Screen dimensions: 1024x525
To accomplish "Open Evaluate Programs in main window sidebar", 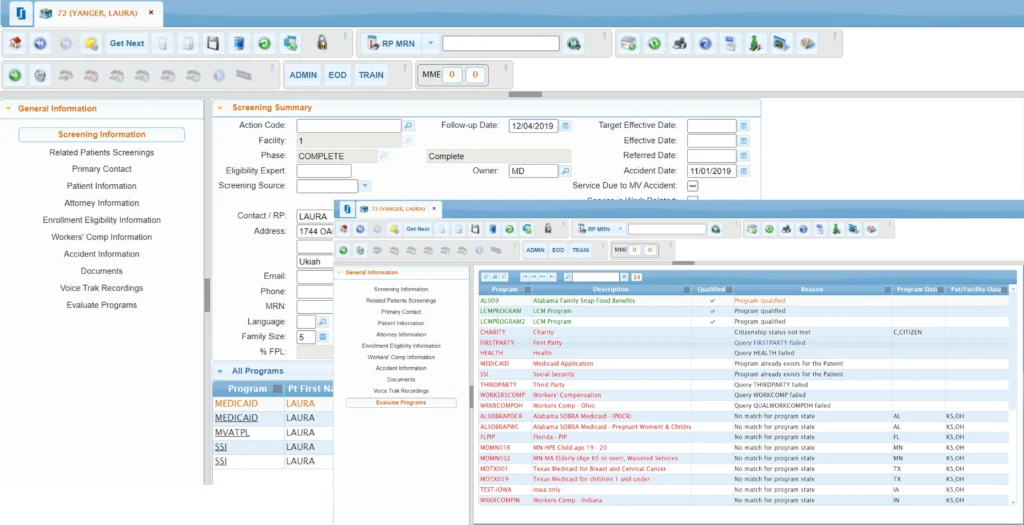I will click(x=102, y=305).
